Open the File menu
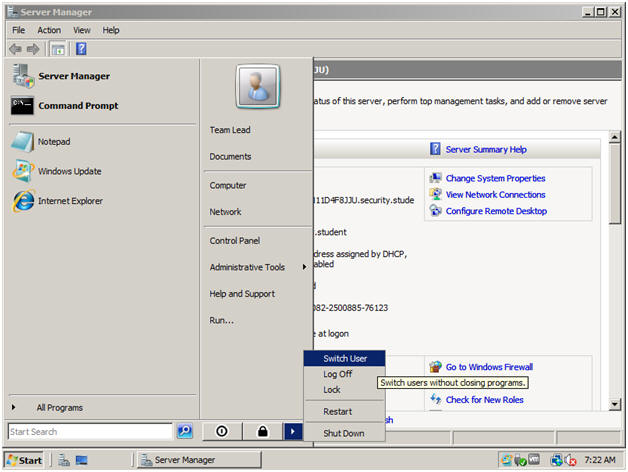 (18, 30)
